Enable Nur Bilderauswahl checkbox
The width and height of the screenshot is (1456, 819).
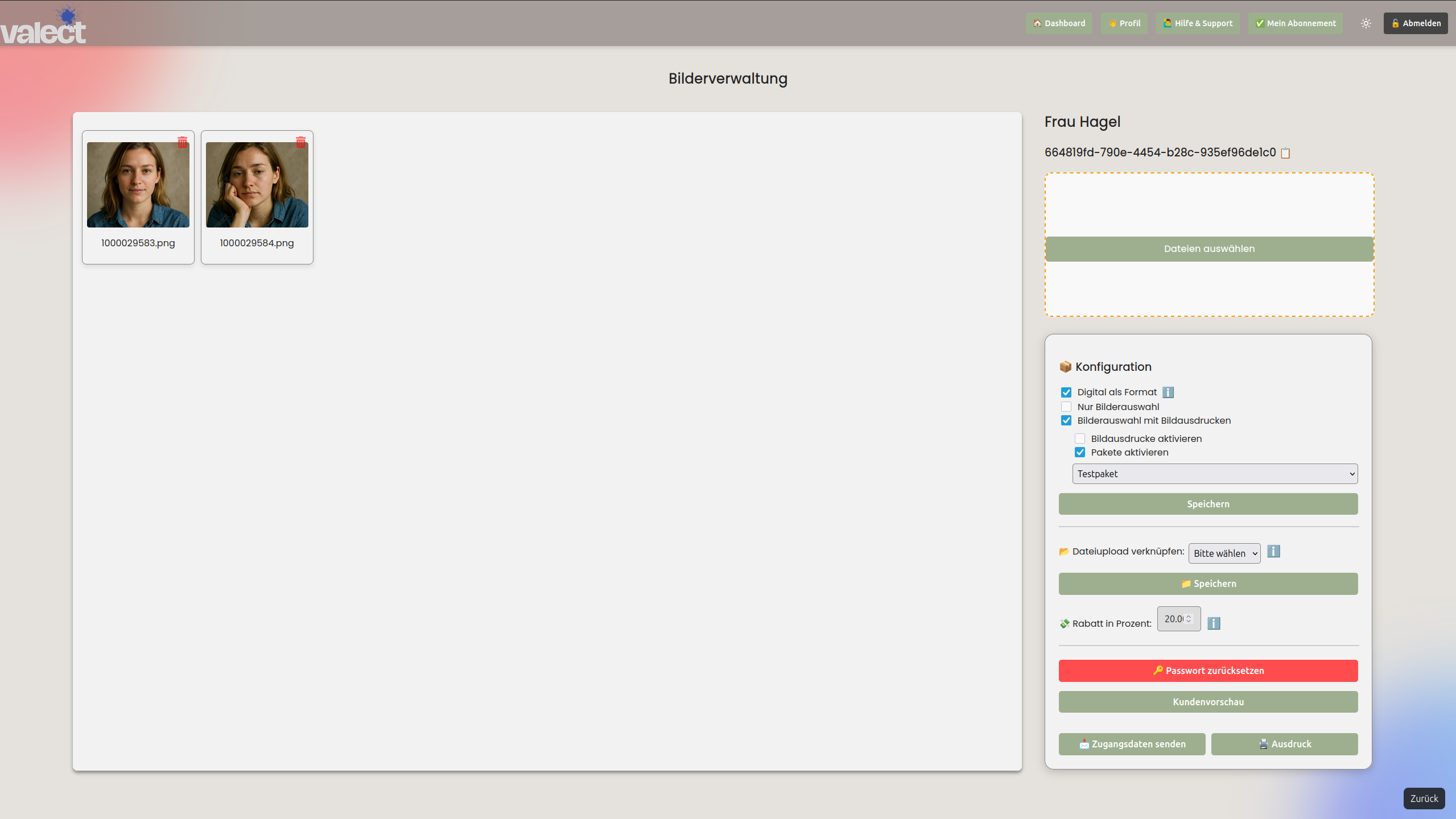pos(1066,407)
